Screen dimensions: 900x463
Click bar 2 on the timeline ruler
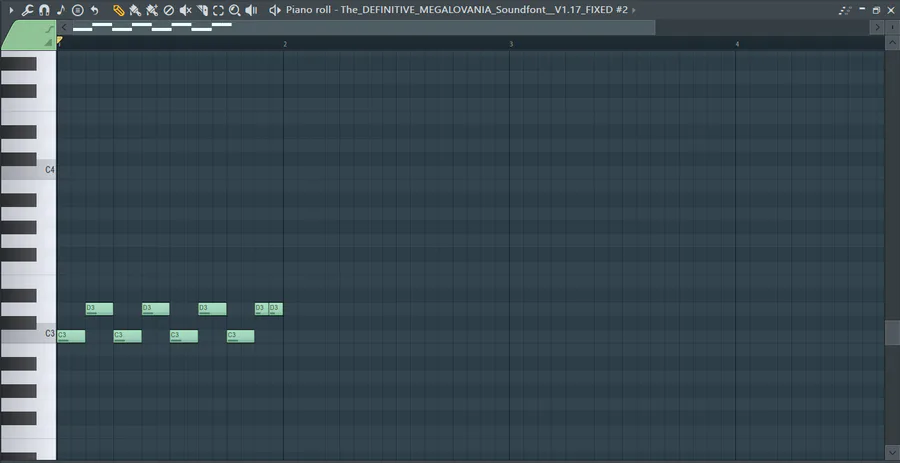coord(285,44)
